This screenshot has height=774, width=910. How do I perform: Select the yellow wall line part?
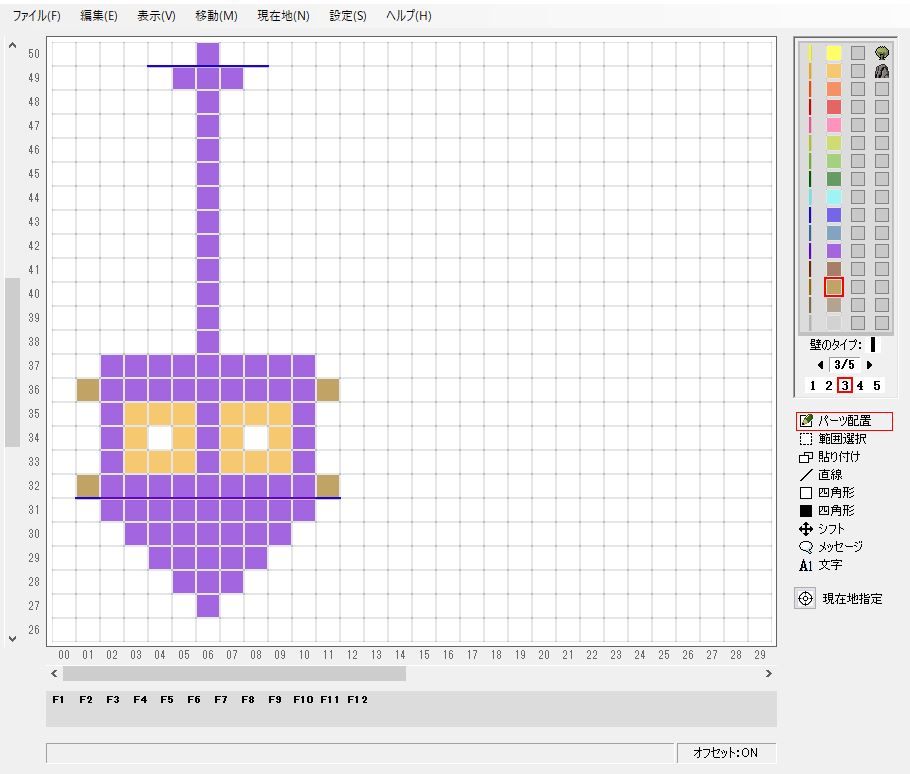(x=810, y=53)
